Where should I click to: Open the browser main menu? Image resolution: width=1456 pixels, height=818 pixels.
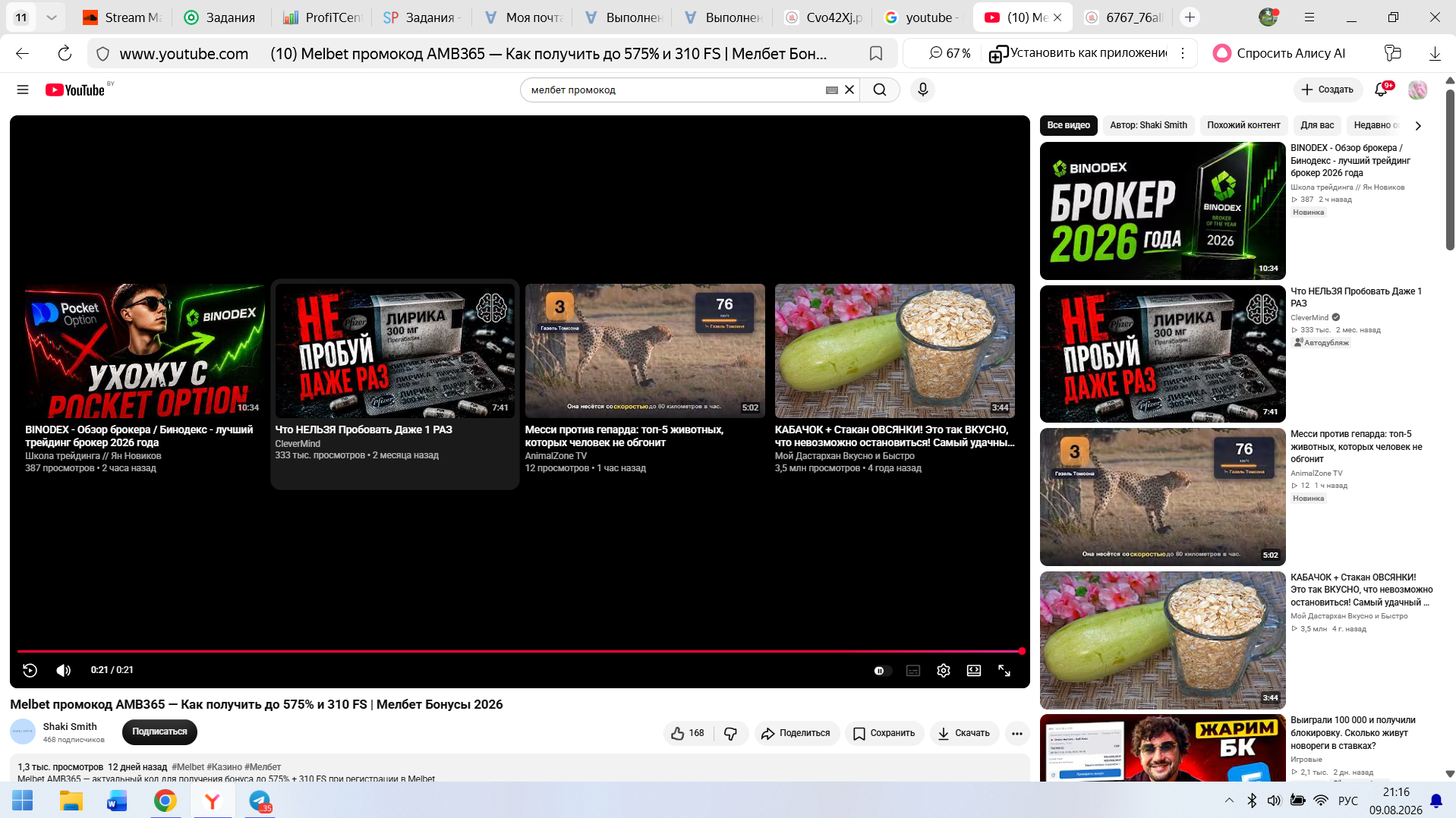(x=1309, y=17)
